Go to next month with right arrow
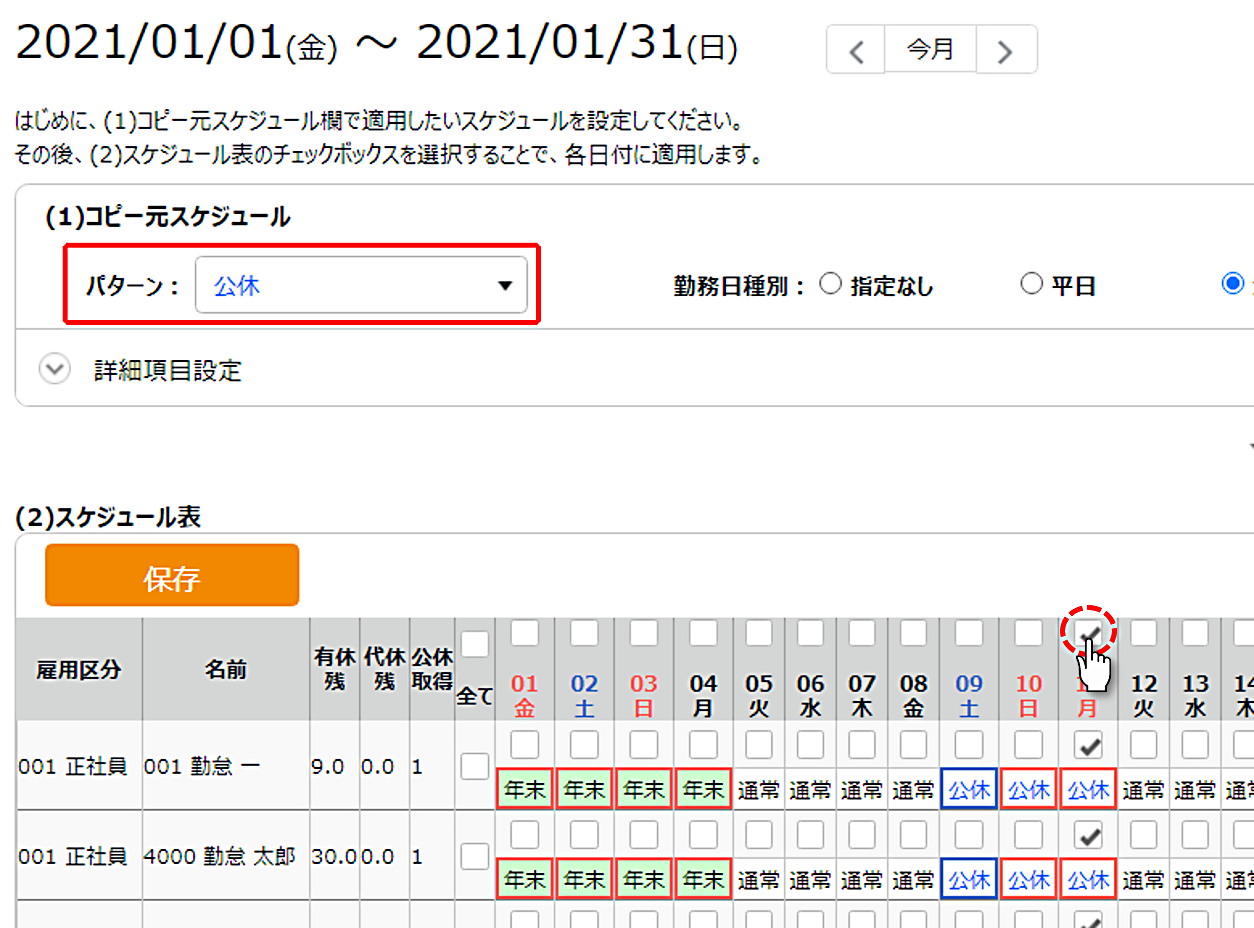This screenshot has width=1254, height=928. pos(1006,50)
